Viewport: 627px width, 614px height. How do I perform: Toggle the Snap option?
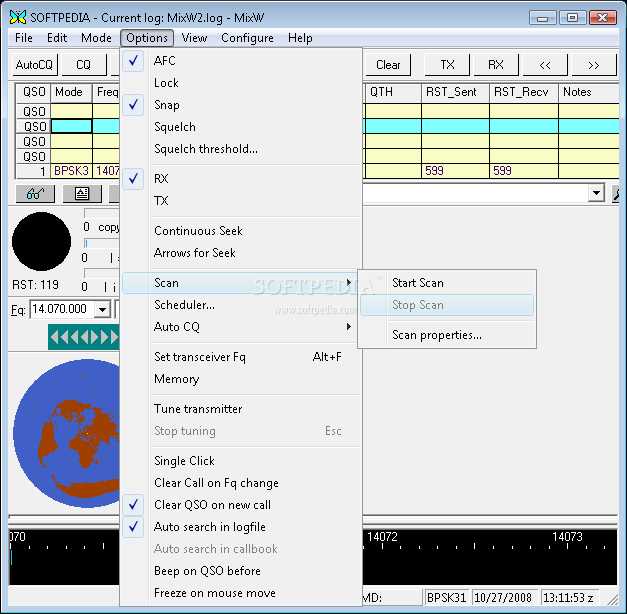241,105
